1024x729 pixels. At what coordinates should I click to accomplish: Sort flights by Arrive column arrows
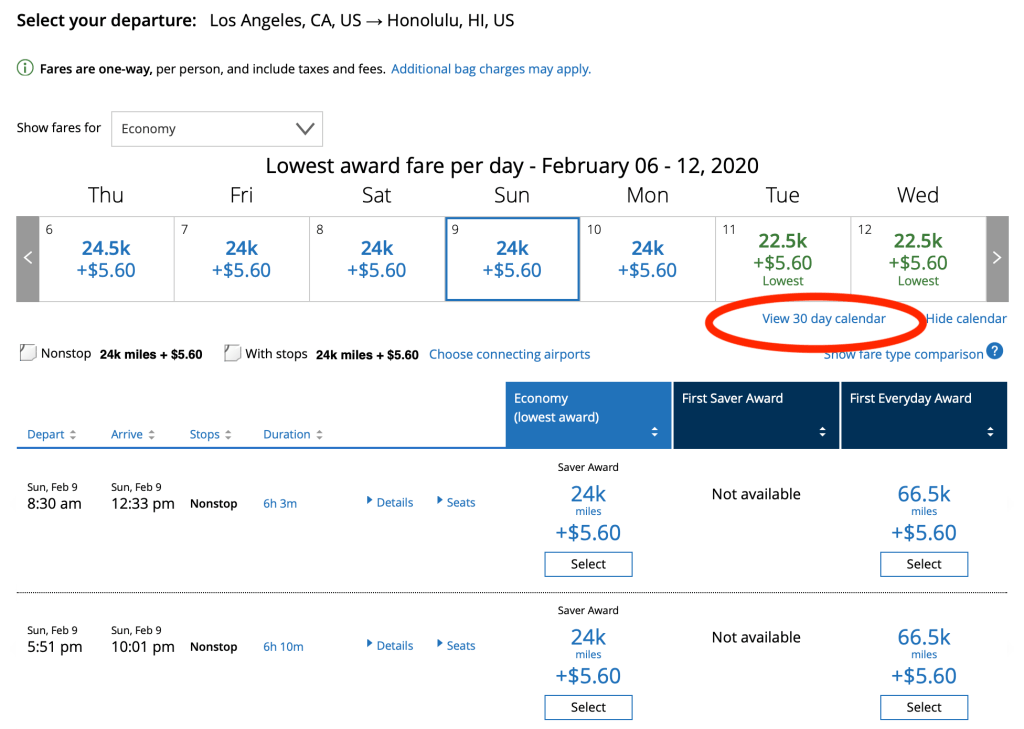tap(151, 435)
